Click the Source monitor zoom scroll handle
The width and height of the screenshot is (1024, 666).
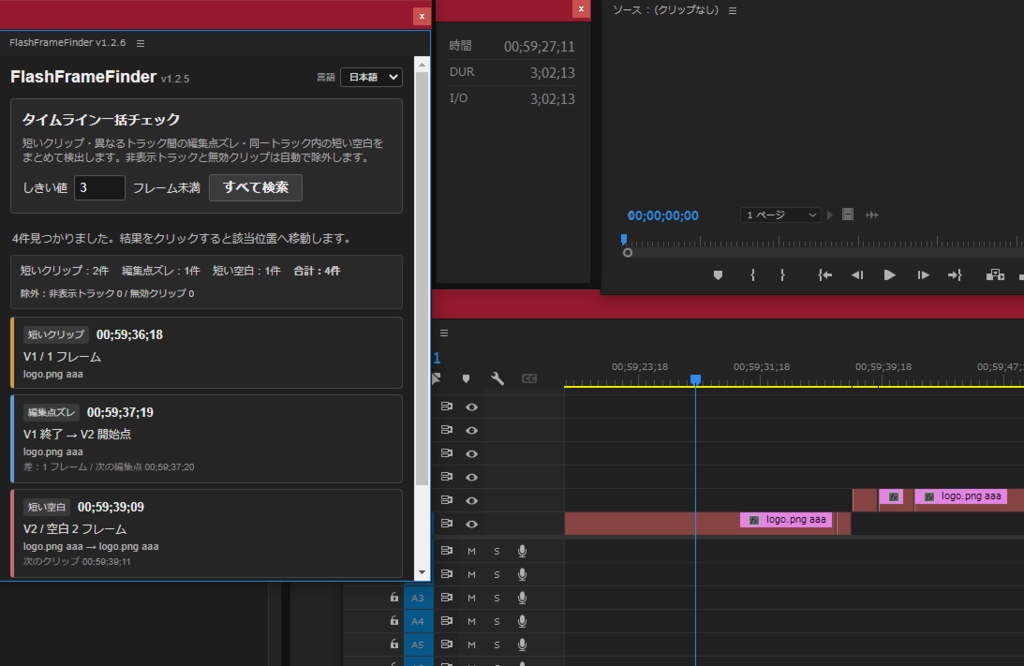(628, 253)
